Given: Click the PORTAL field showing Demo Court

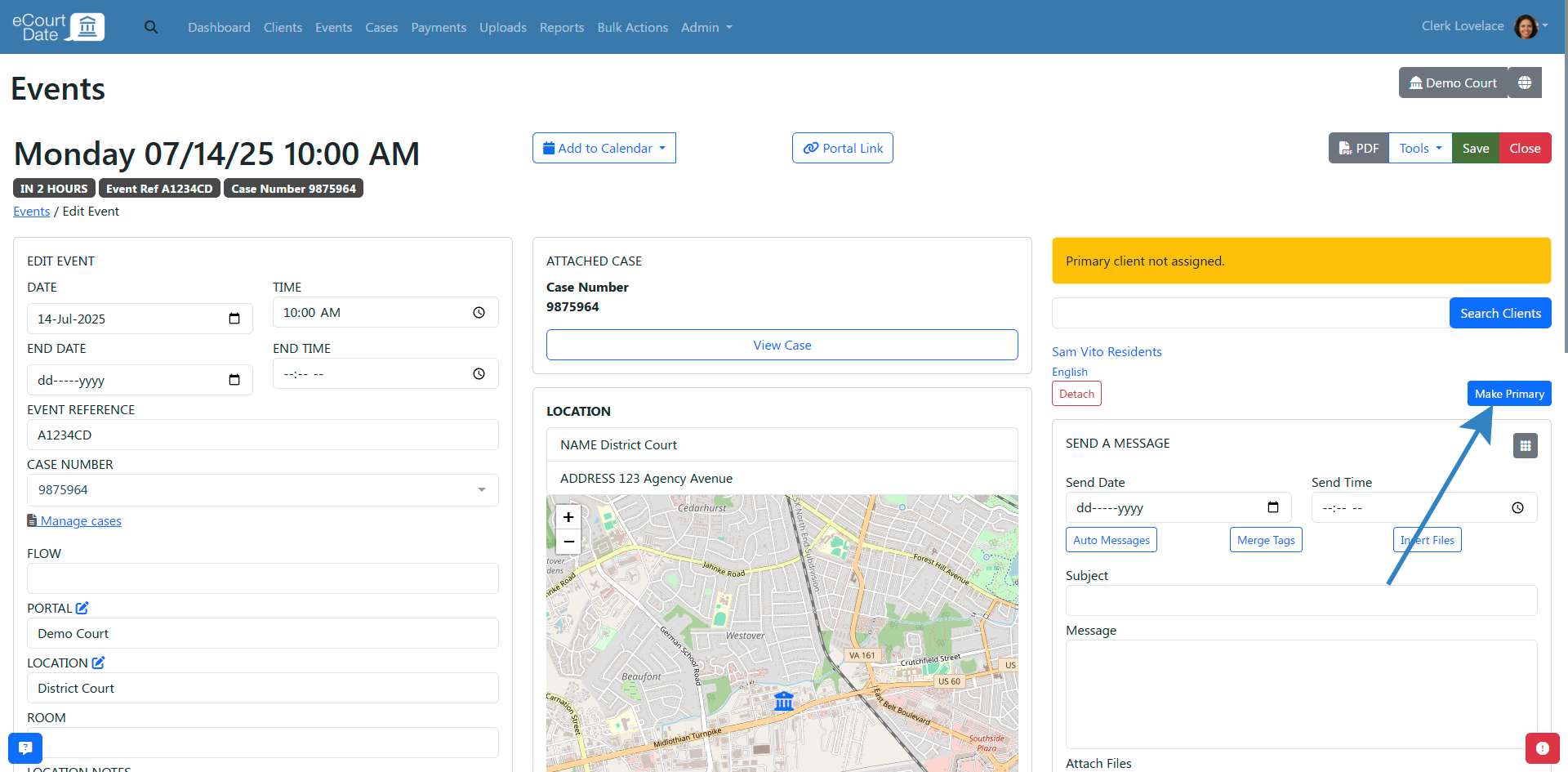Looking at the screenshot, I should click(263, 633).
